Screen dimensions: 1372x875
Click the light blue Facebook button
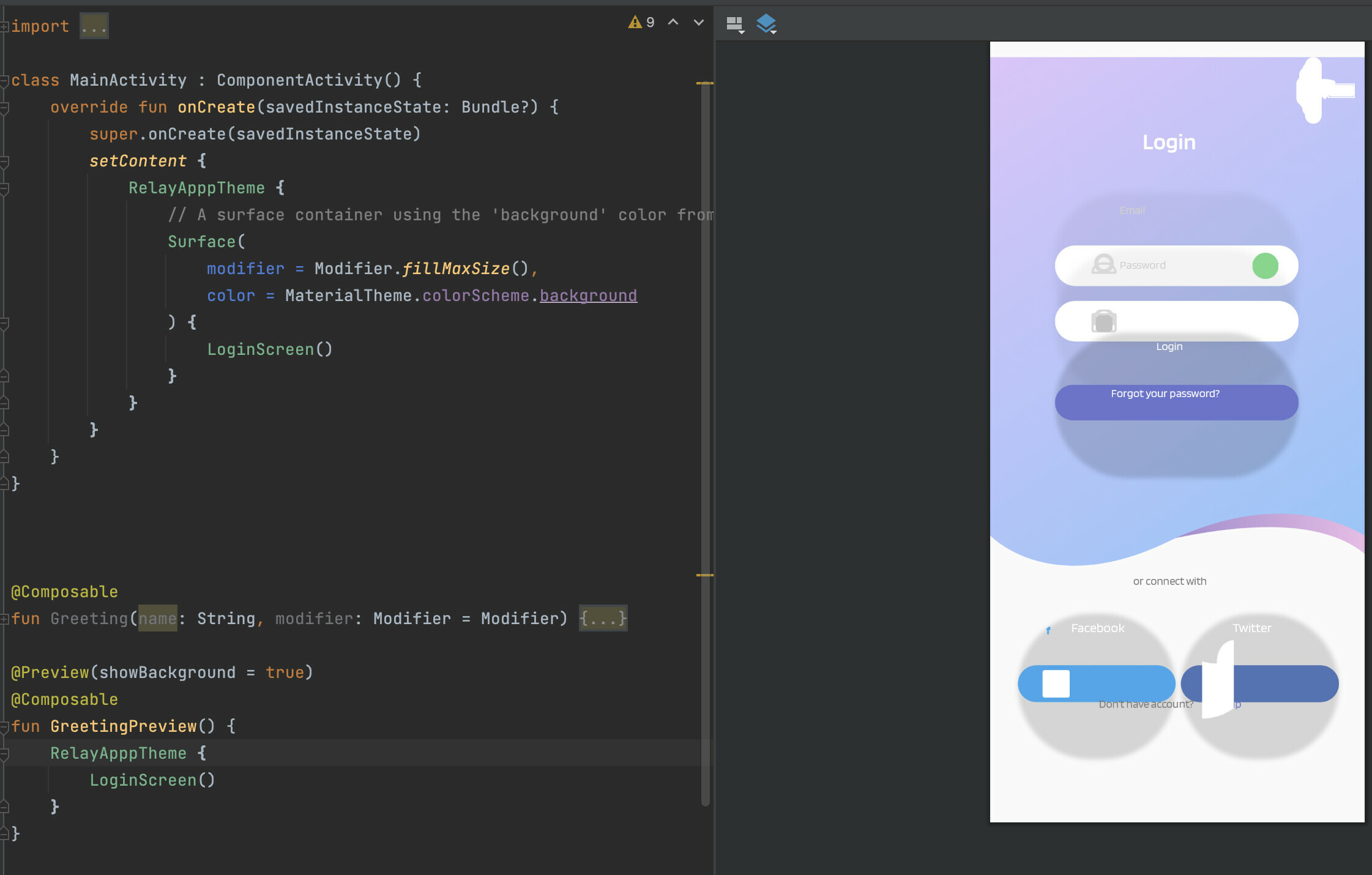(x=1097, y=683)
